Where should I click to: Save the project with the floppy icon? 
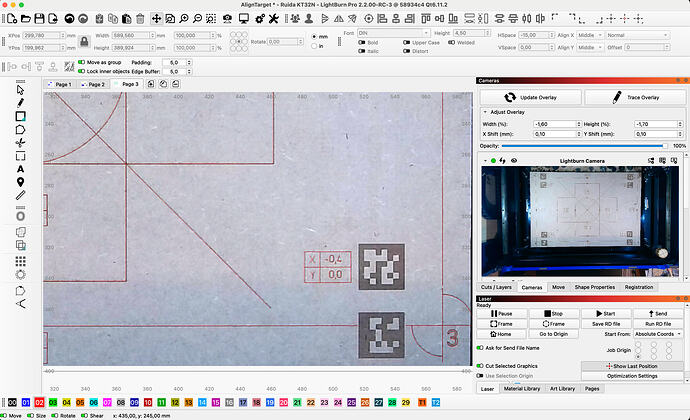tap(39, 18)
